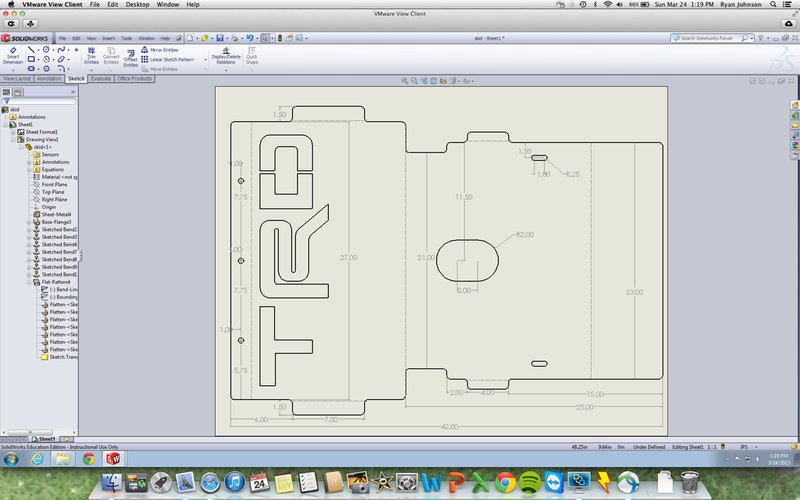
Task: Open the FeatureManager design tree tab
Action: click(x=6, y=92)
